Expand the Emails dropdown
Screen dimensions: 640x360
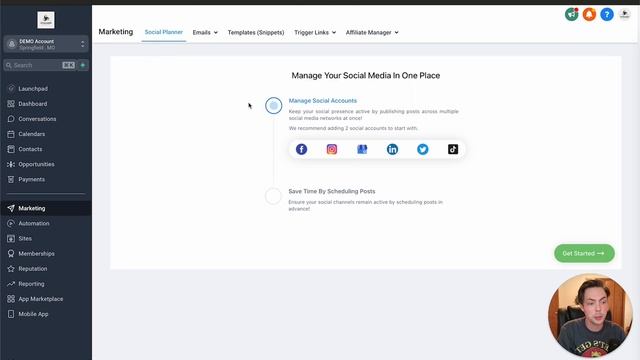coord(205,32)
